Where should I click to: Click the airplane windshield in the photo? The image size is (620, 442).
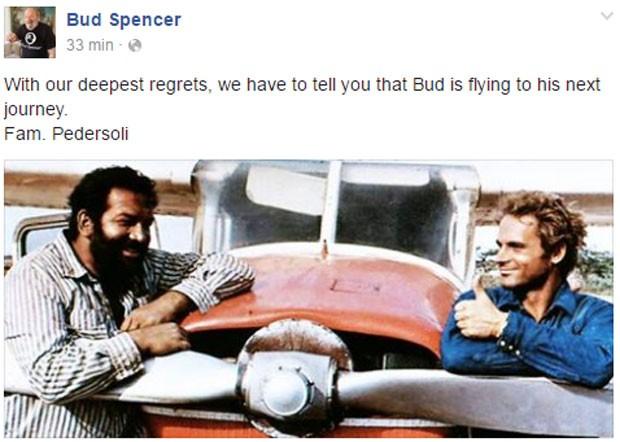click(336, 206)
